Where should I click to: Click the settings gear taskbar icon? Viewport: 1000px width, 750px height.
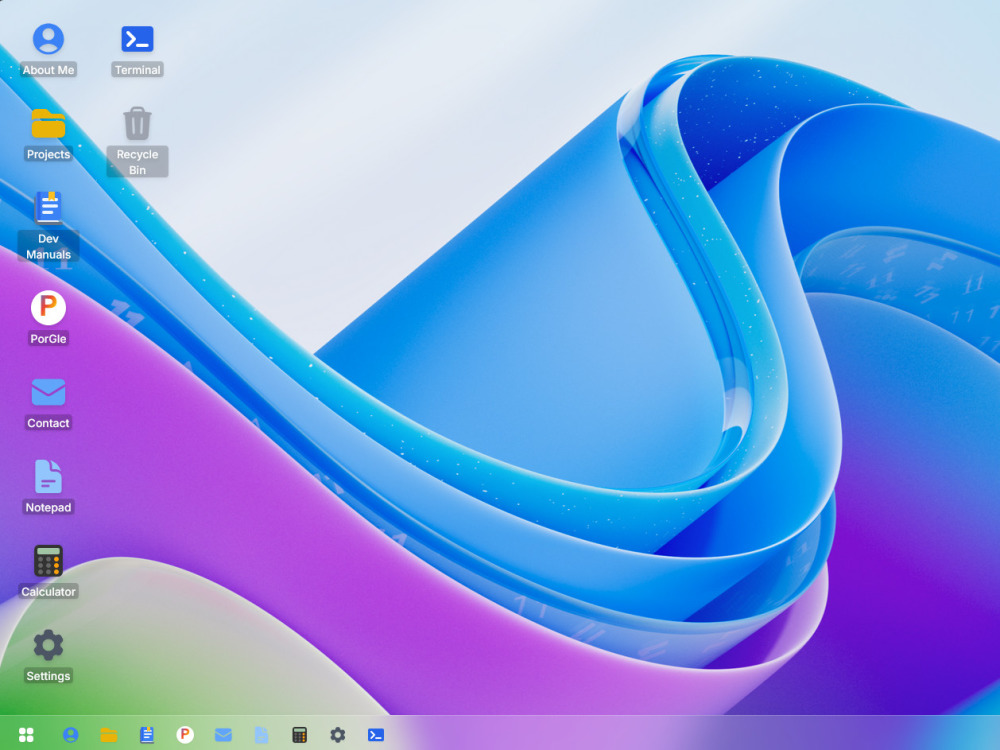pyautogui.click(x=337, y=735)
